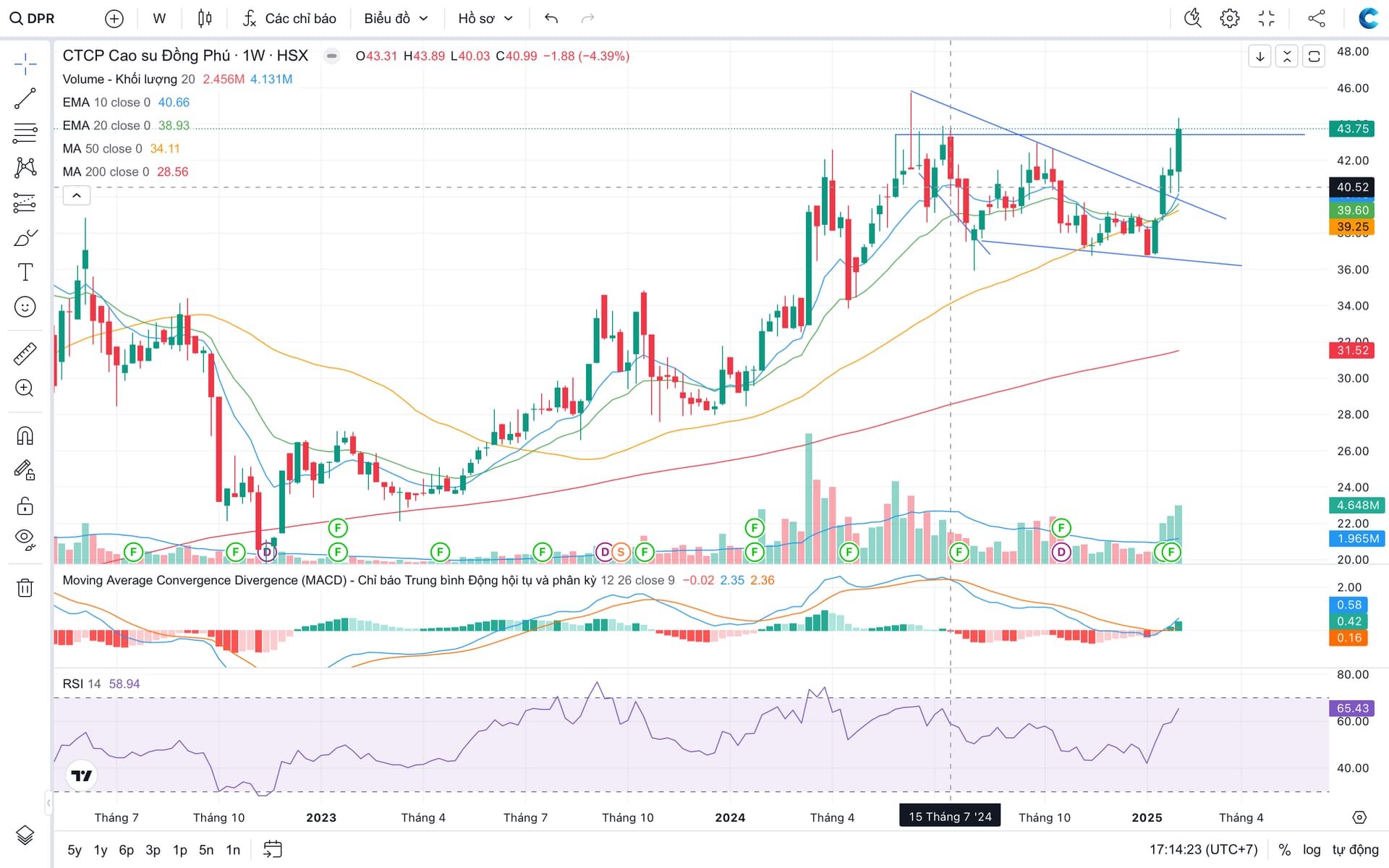Viewport: 1389px width, 868px height.
Task: Toggle percent scale mode
Action: click(x=1284, y=849)
